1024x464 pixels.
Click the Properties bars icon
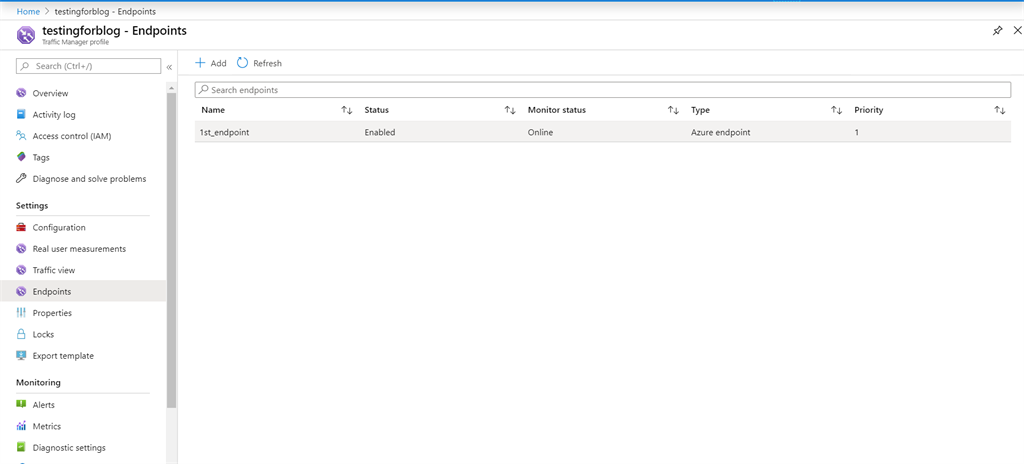[x=21, y=313]
